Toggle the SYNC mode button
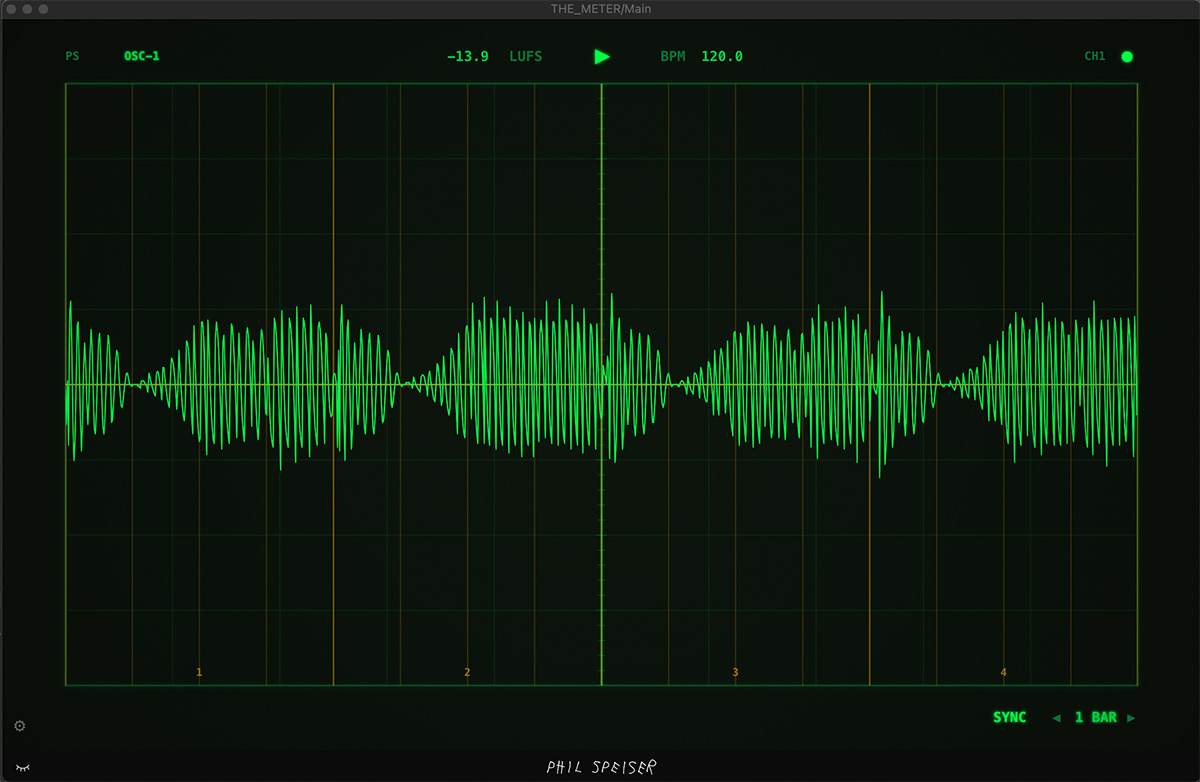Viewport: 1200px width, 782px height. pyautogui.click(x=1009, y=717)
